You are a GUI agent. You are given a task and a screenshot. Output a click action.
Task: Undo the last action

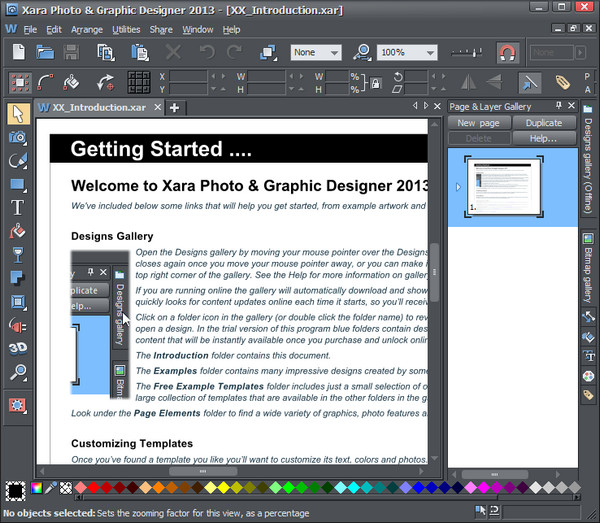pos(207,52)
